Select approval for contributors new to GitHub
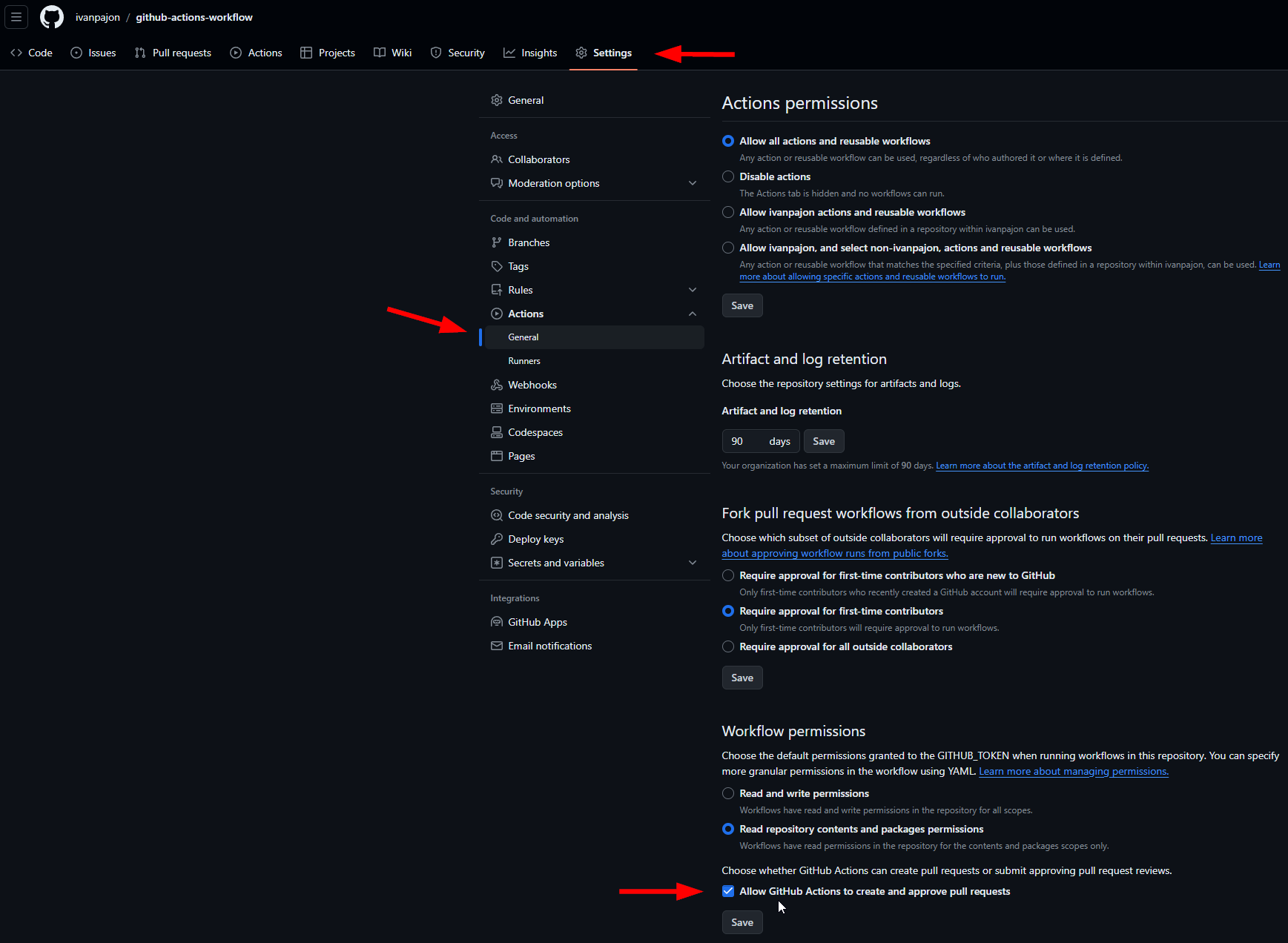This screenshot has width=1288, height=943. [728, 575]
